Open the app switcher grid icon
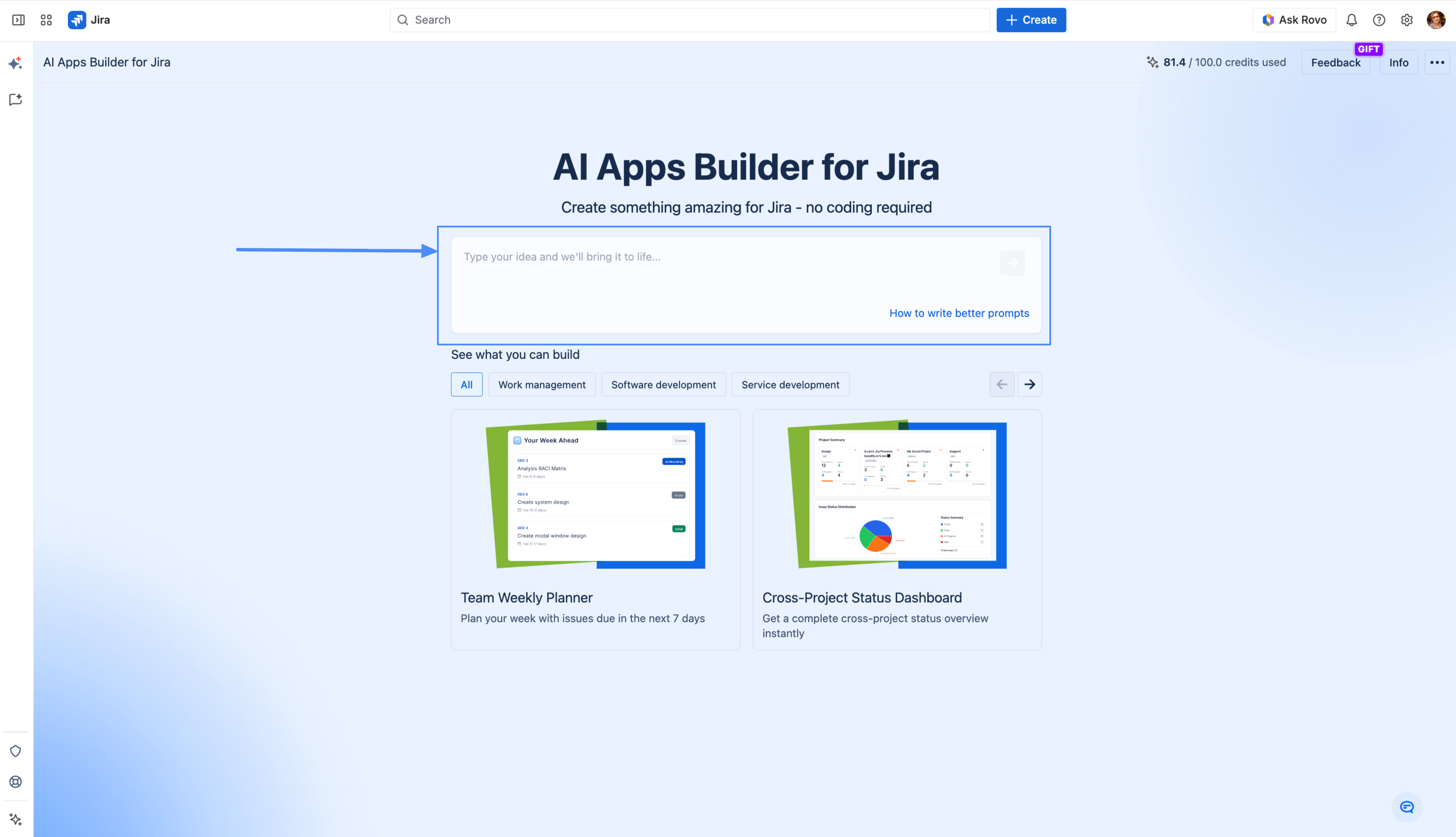The width and height of the screenshot is (1456, 837). [x=46, y=20]
